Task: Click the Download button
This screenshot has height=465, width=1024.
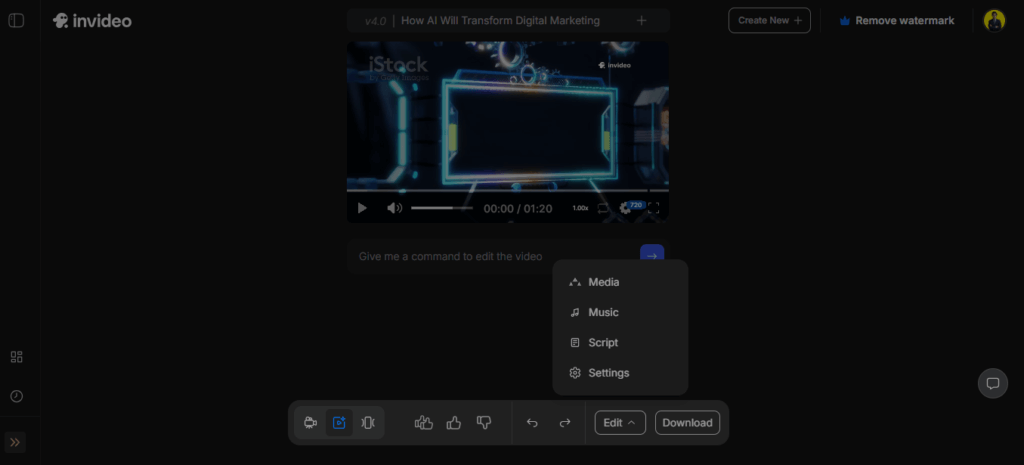Action: pos(687,423)
